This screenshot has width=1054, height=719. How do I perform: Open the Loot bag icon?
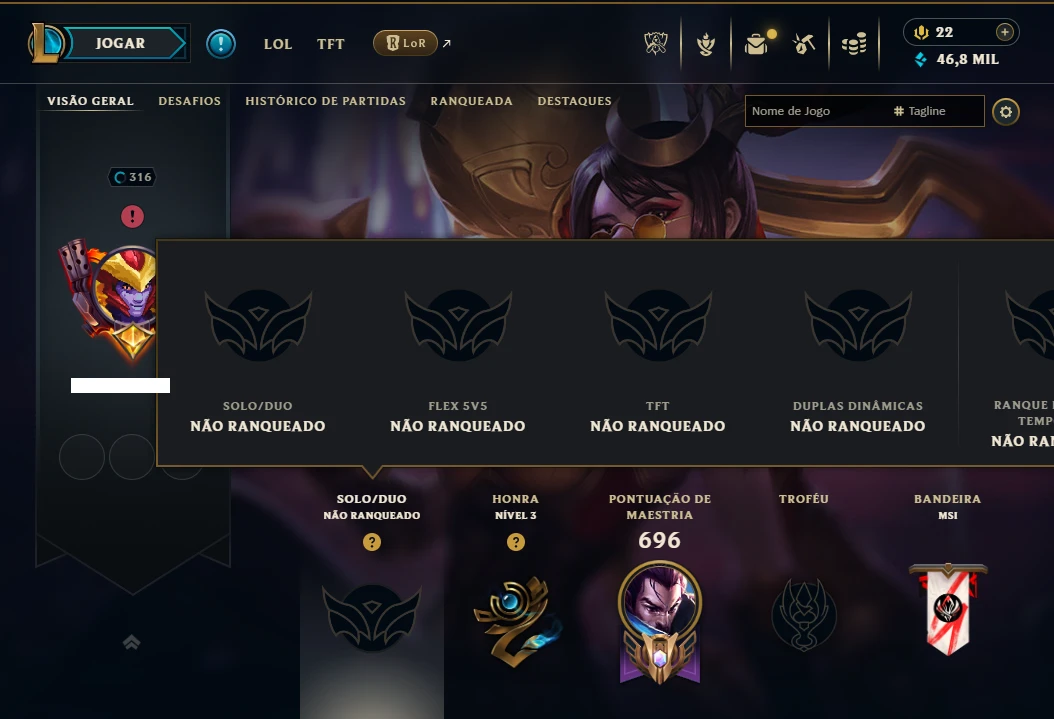click(758, 44)
